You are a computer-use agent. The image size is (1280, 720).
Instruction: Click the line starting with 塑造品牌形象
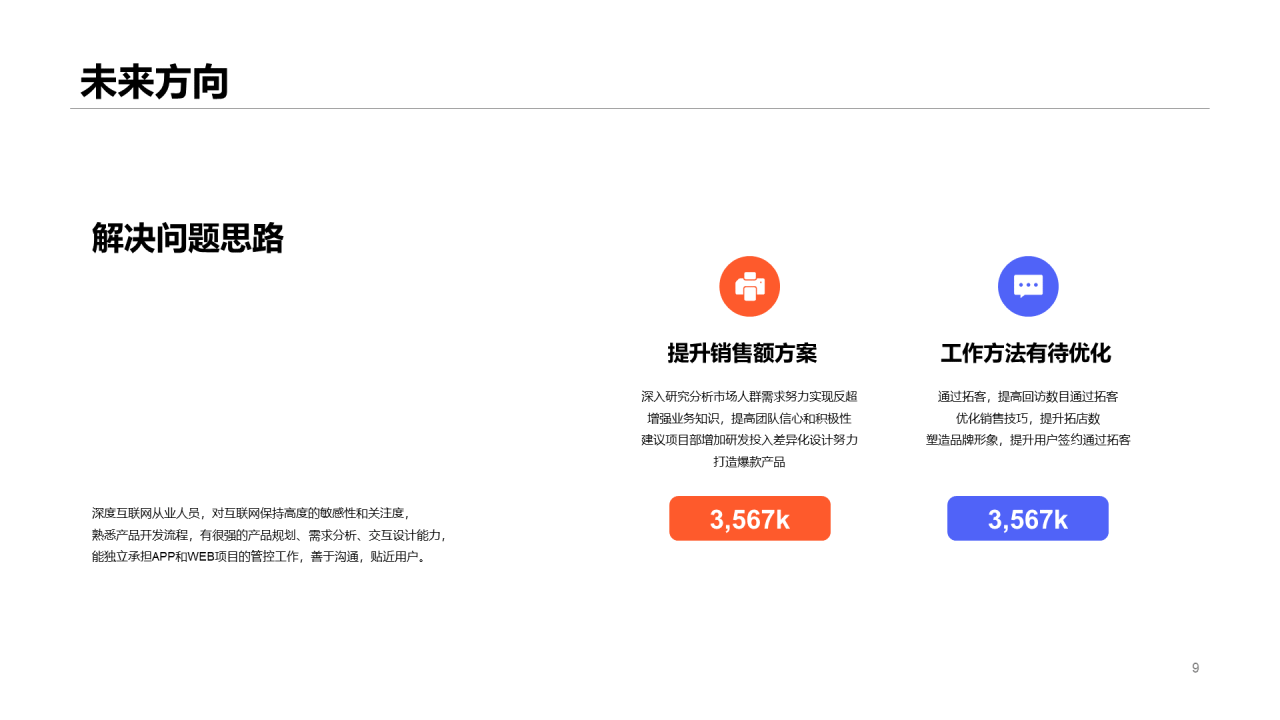(x=1028, y=440)
